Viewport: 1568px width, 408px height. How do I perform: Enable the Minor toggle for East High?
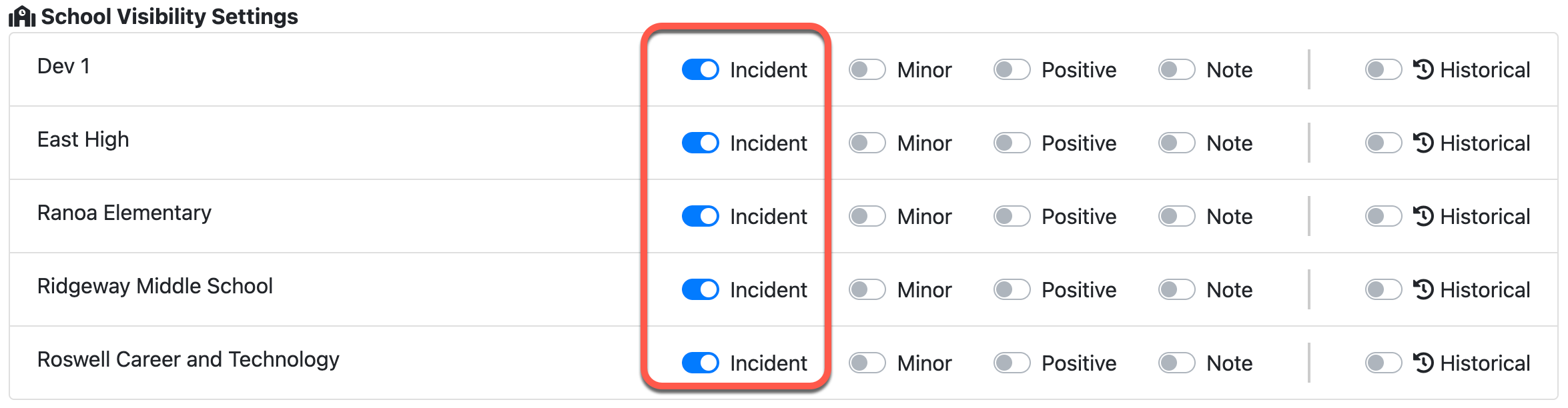click(867, 143)
